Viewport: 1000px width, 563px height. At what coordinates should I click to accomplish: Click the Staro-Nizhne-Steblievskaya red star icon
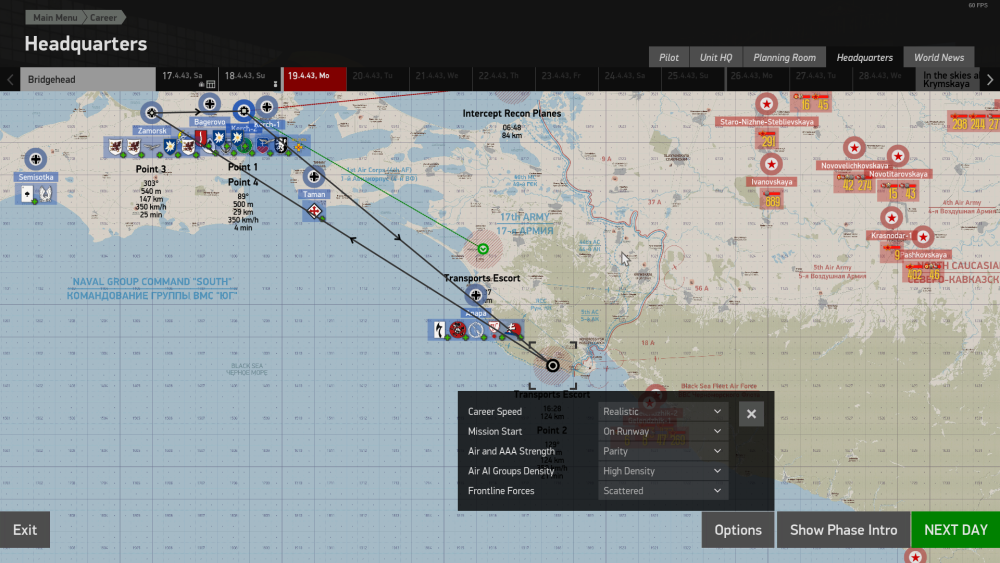(766, 103)
